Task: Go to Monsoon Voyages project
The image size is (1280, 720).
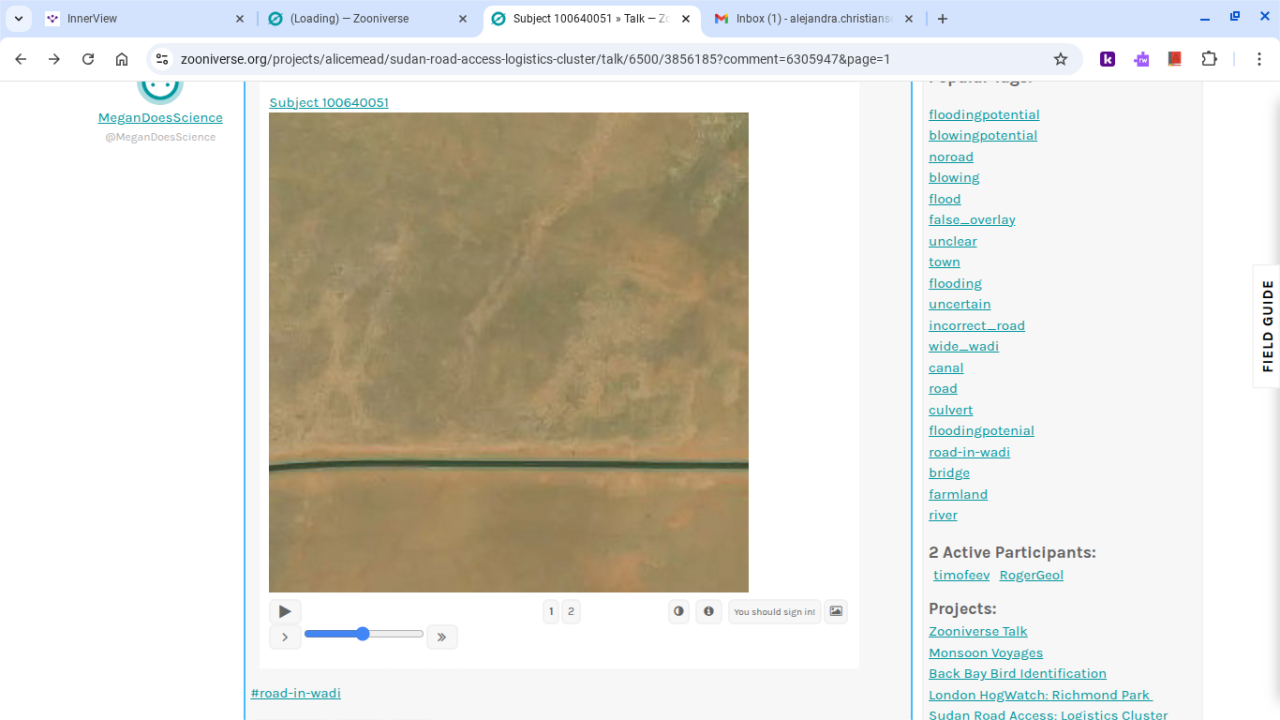Action: click(986, 652)
